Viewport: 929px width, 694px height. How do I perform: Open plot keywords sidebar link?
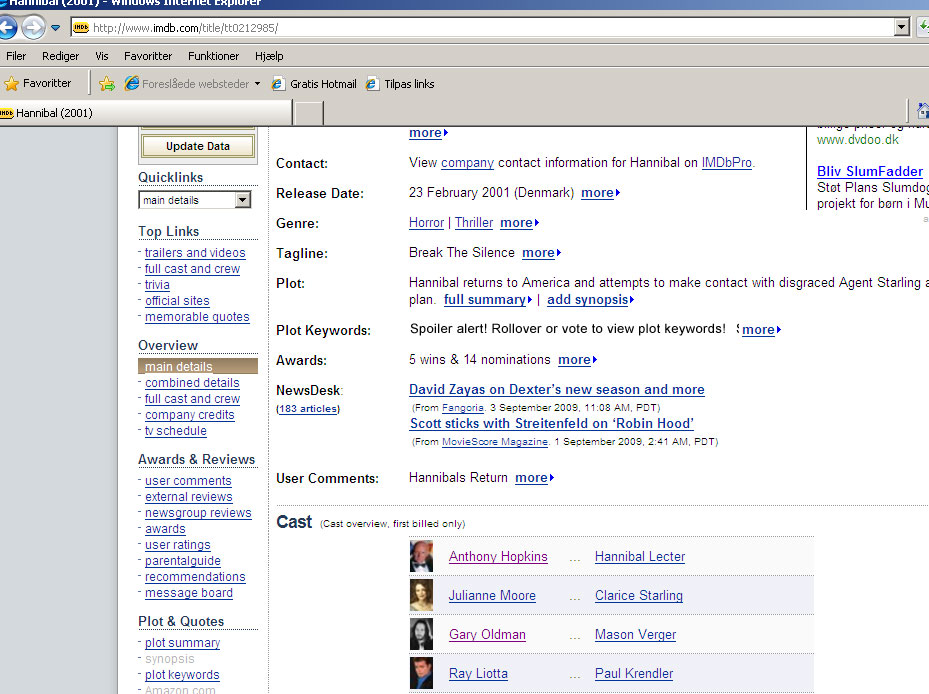point(182,674)
